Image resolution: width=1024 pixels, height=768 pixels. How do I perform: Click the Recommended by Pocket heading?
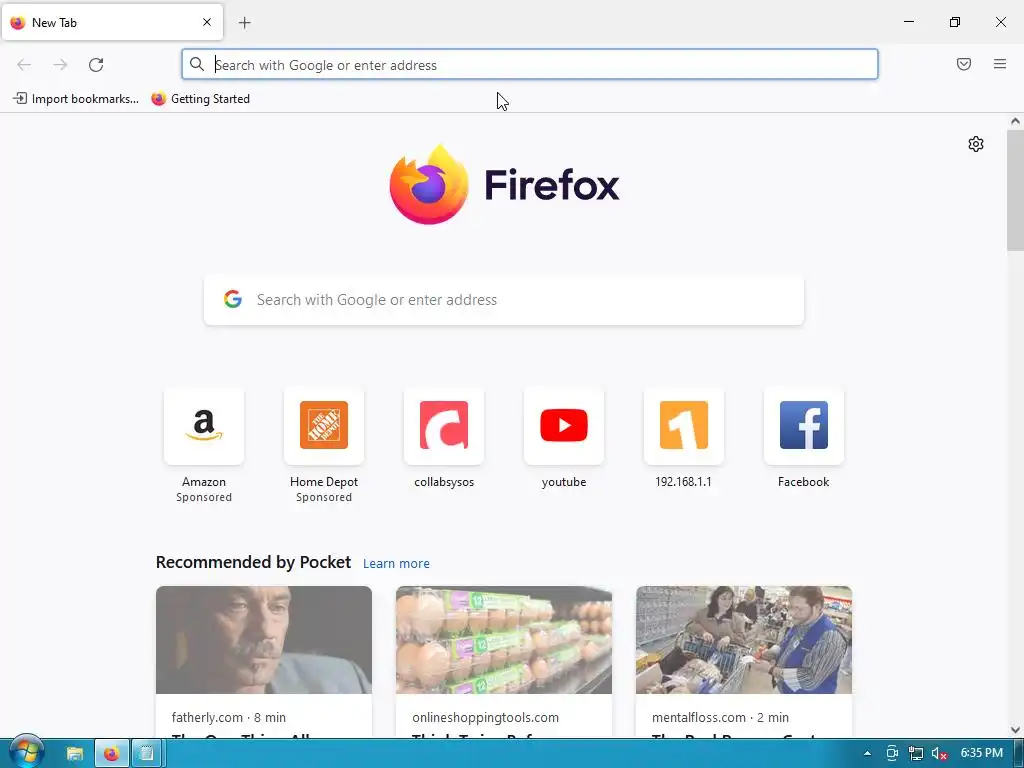coord(253,562)
